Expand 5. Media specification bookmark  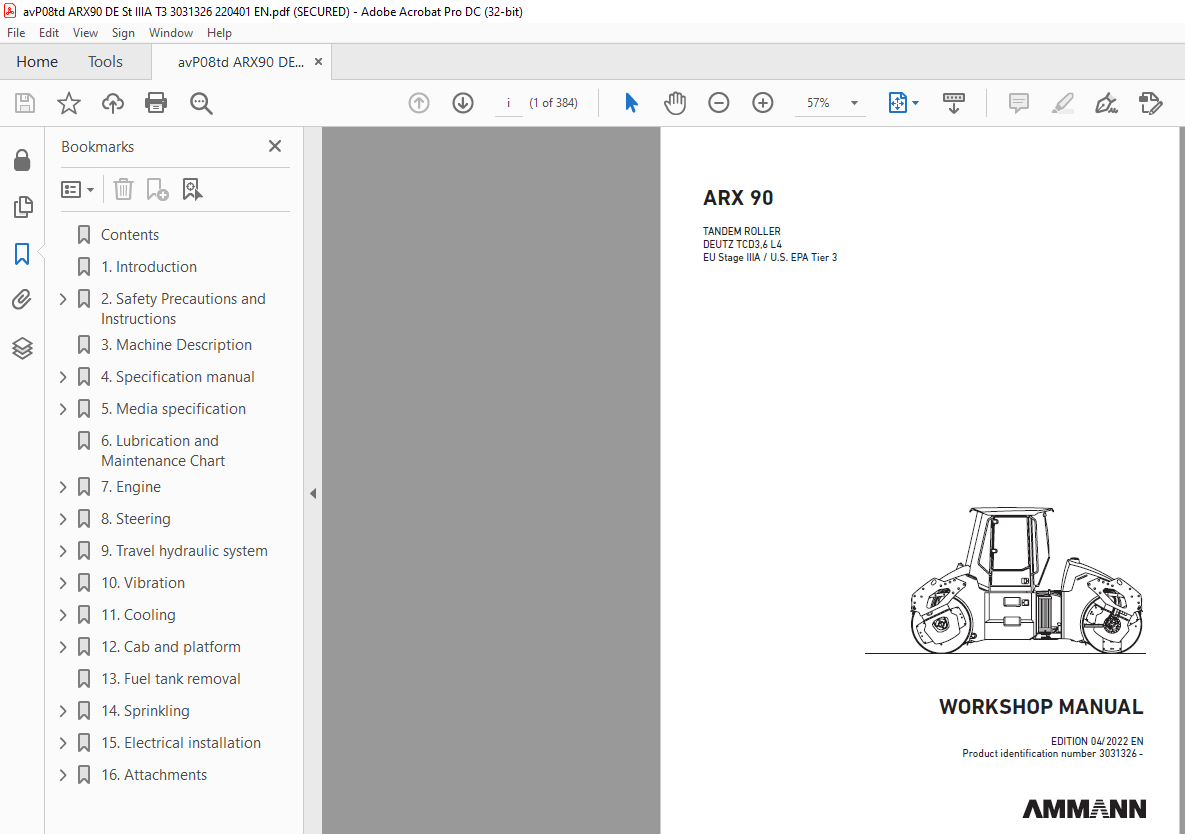tap(63, 409)
